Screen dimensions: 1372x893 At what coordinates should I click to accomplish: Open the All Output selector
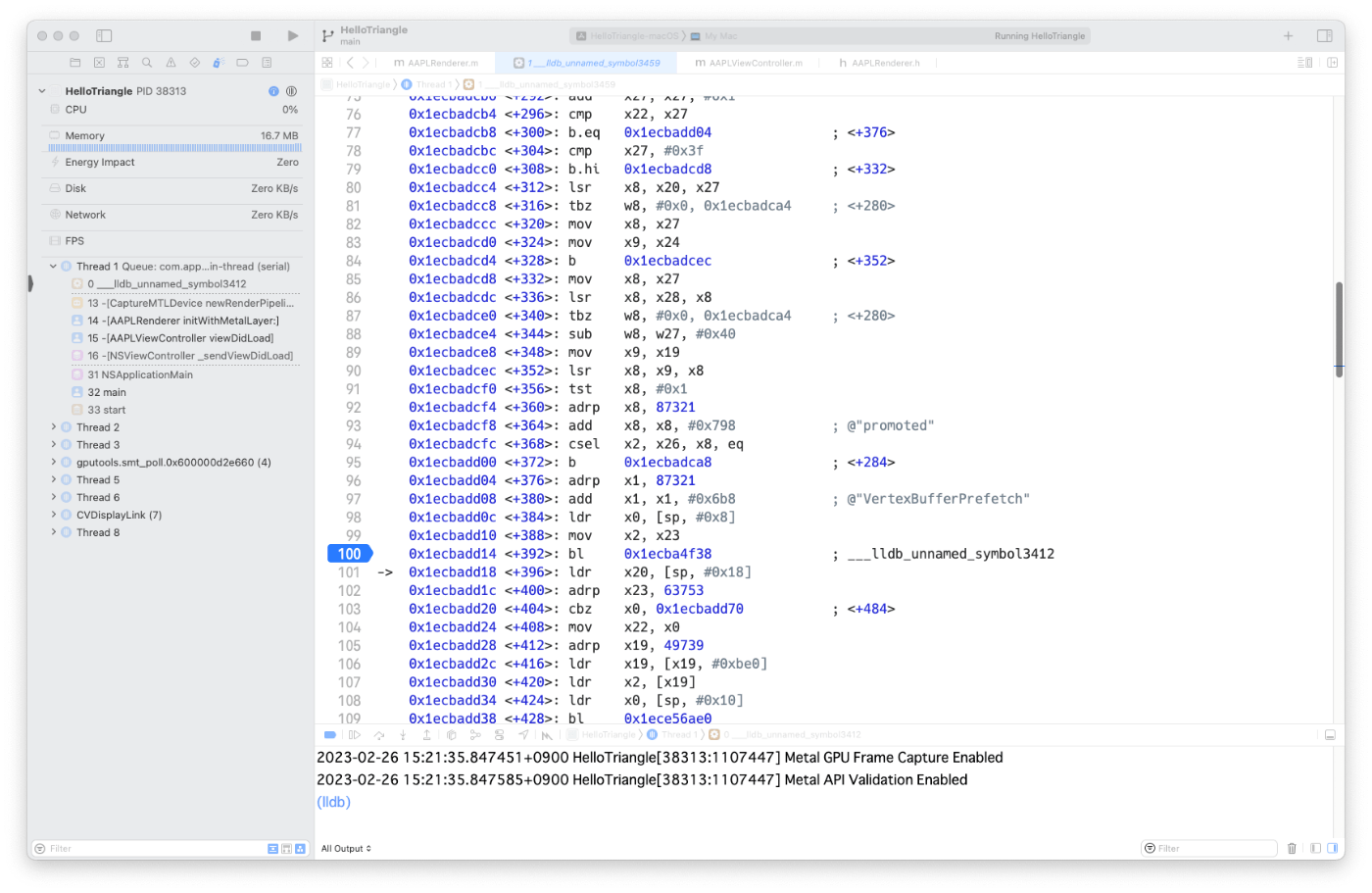347,849
